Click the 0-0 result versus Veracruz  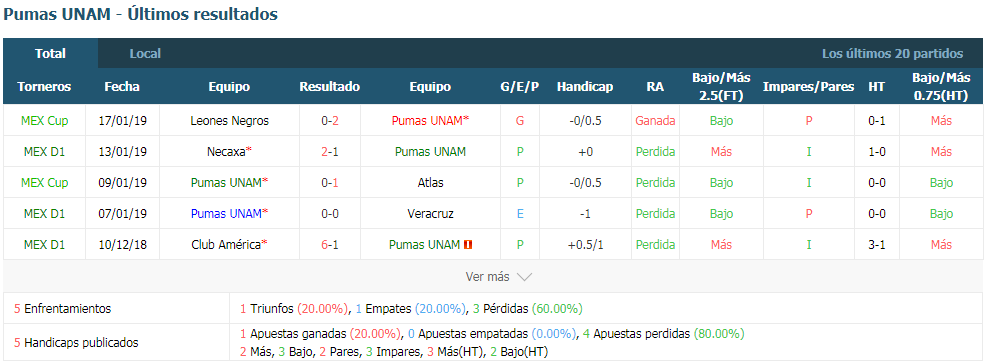(x=330, y=213)
